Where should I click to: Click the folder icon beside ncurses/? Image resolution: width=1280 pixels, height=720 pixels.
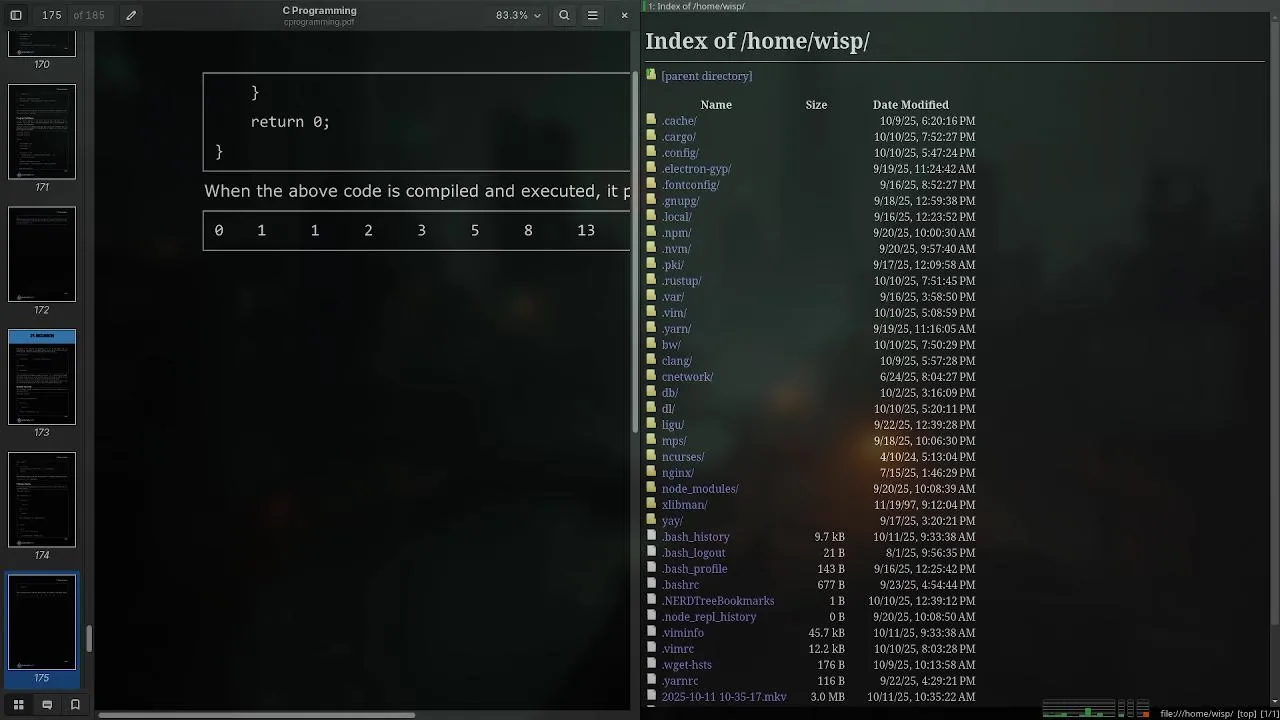[651, 456]
